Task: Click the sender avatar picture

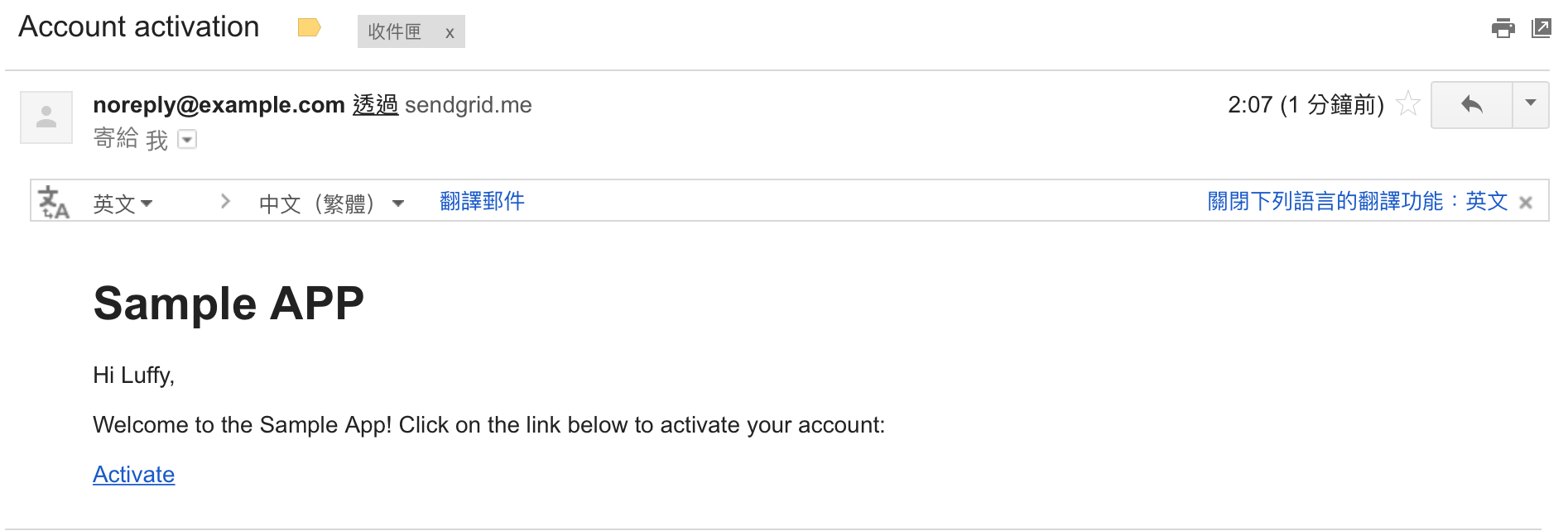Action: (46, 117)
